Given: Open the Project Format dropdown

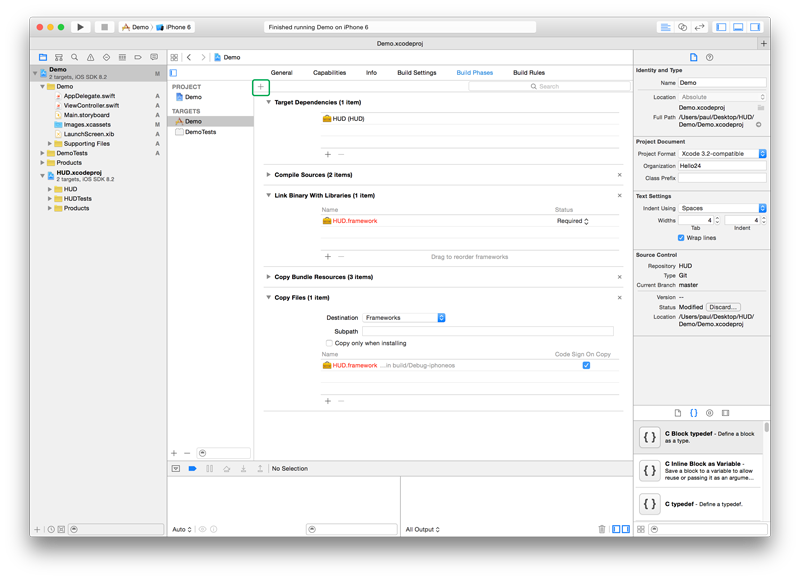Looking at the screenshot, I should [722, 154].
